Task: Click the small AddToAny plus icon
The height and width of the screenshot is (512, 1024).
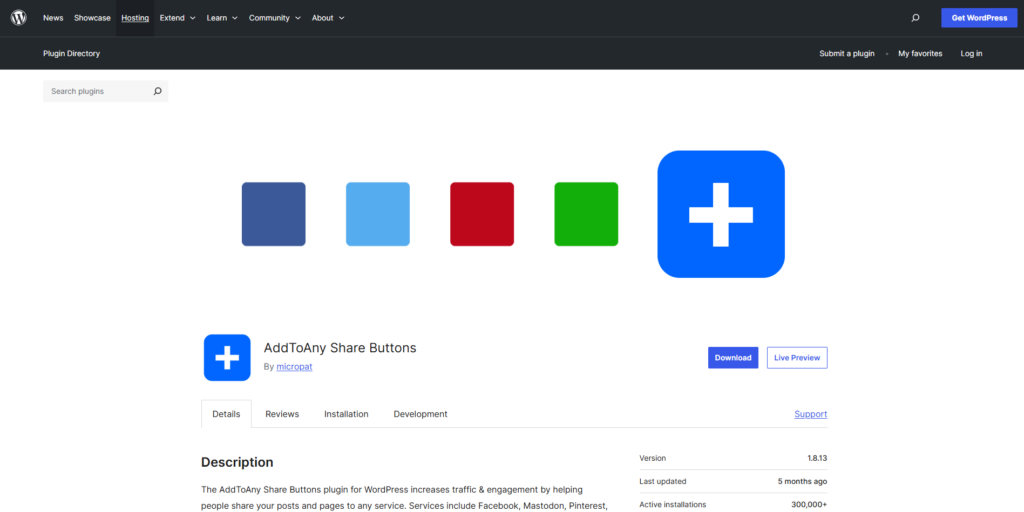Action: tap(227, 357)
